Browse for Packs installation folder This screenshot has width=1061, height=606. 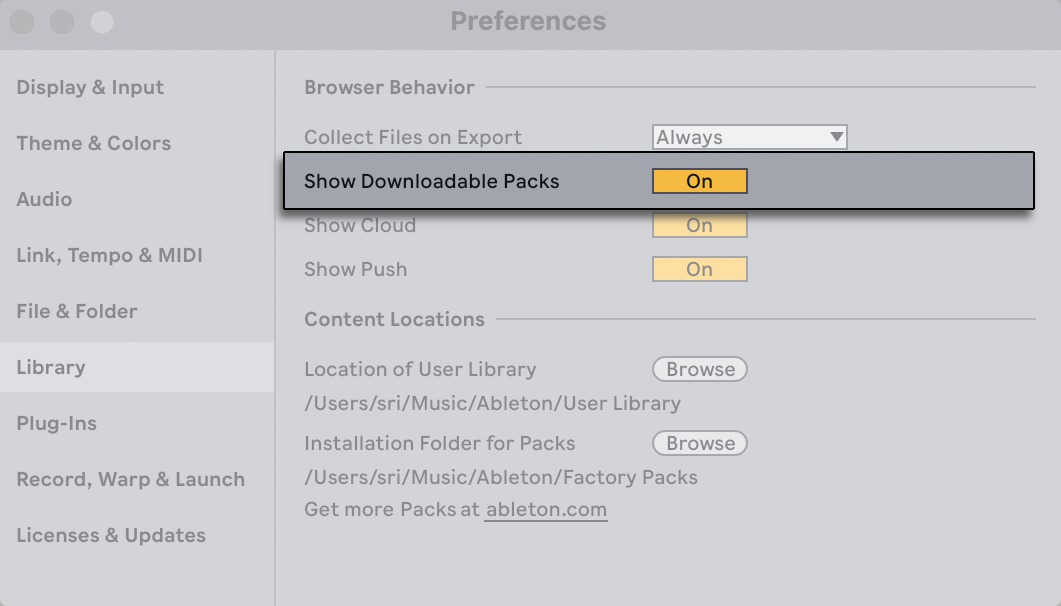tap(699, 443)
